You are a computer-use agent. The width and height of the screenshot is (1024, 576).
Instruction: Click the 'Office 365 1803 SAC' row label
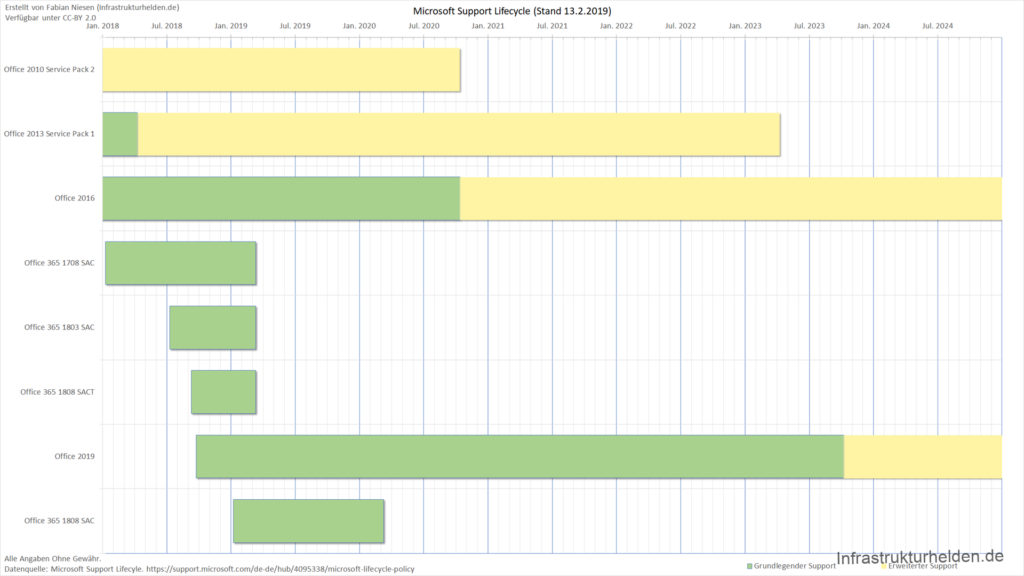[59, 327]
